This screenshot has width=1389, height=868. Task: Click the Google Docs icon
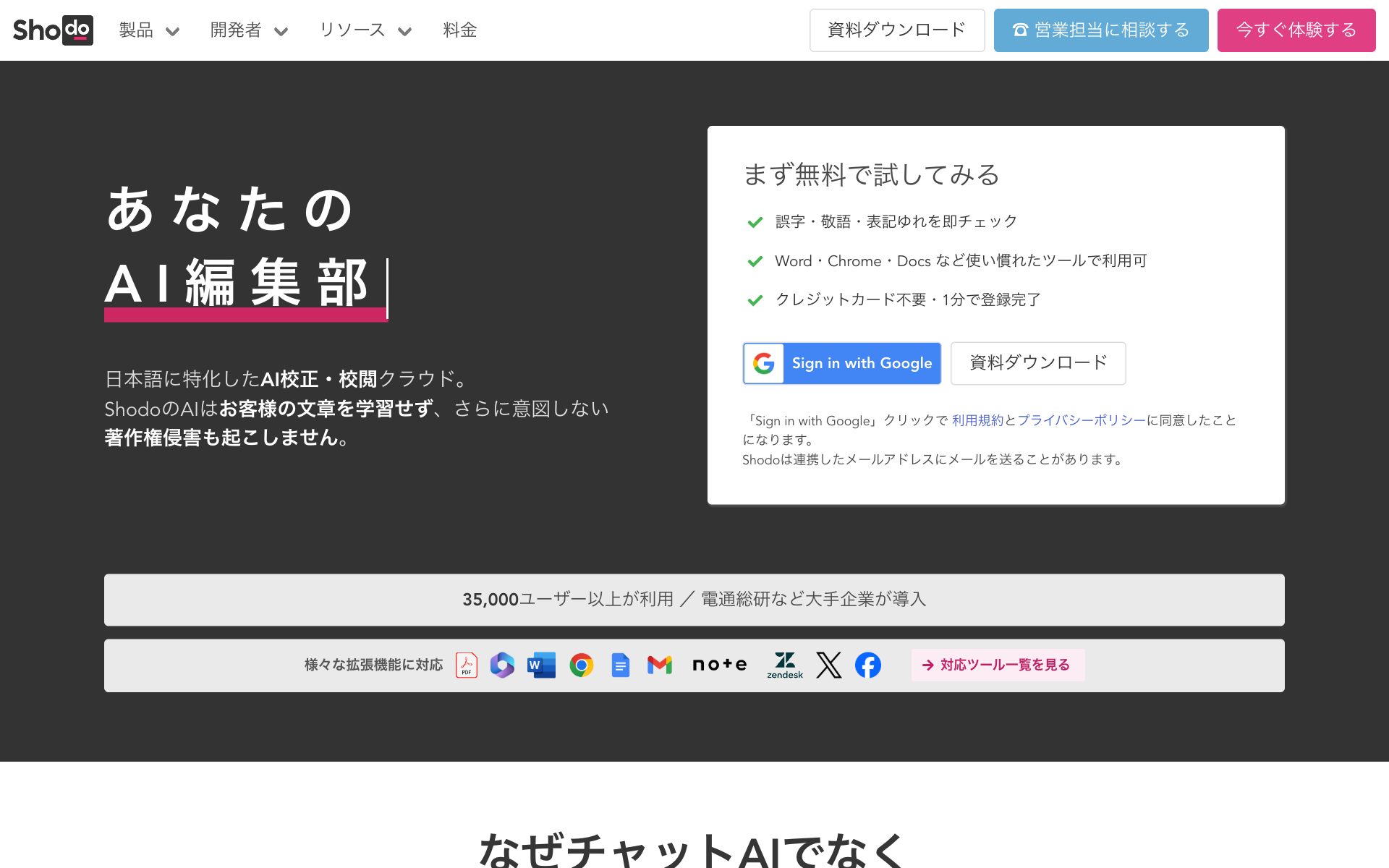[621, 665]
